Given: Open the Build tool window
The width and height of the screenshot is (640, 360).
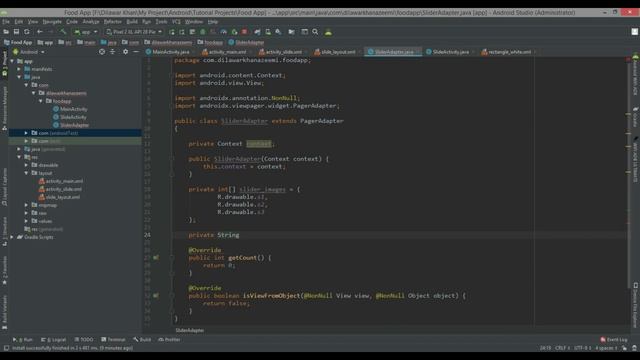Looking at the screenshot, I should click(142, 340).
